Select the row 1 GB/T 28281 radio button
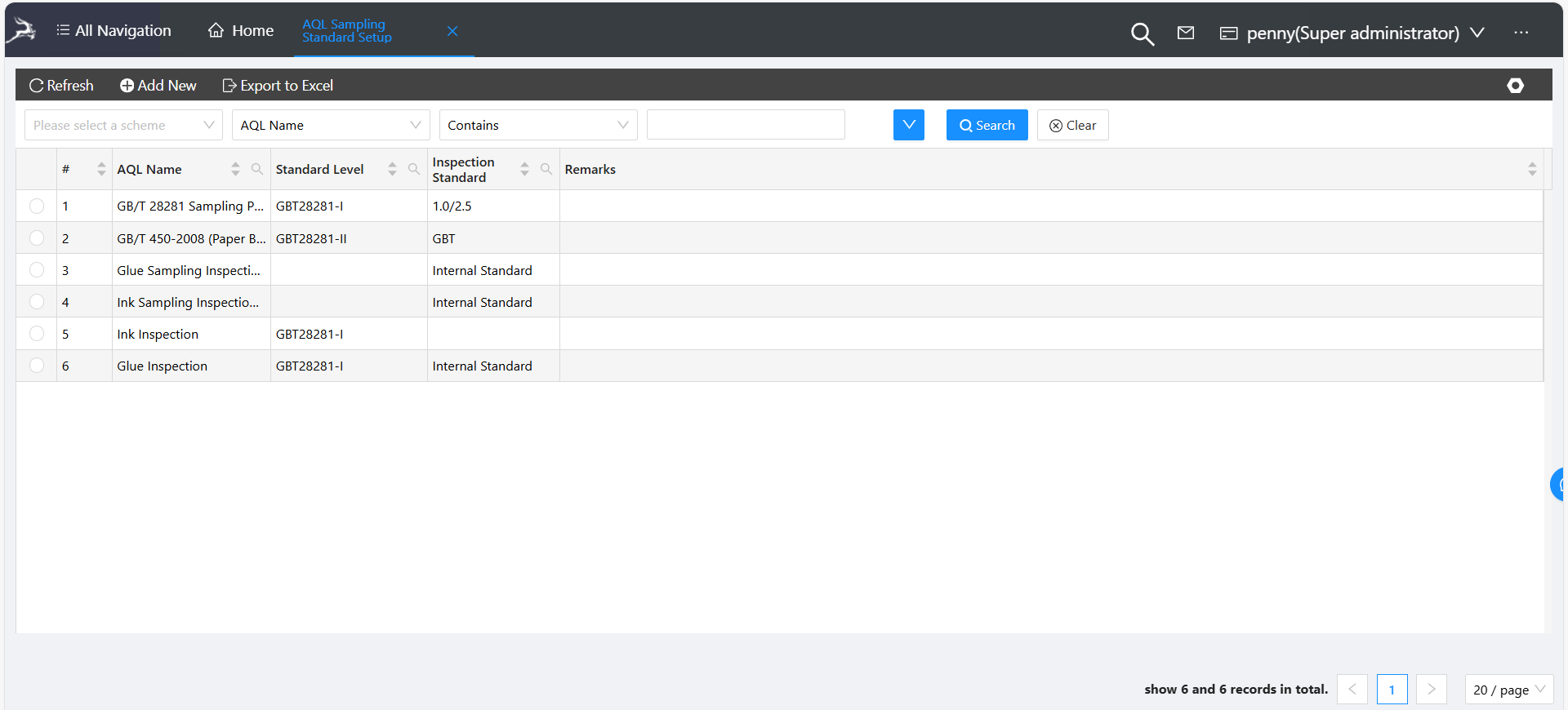The width and height of the screenshot is (1568, 710). (x=37, y=206)
